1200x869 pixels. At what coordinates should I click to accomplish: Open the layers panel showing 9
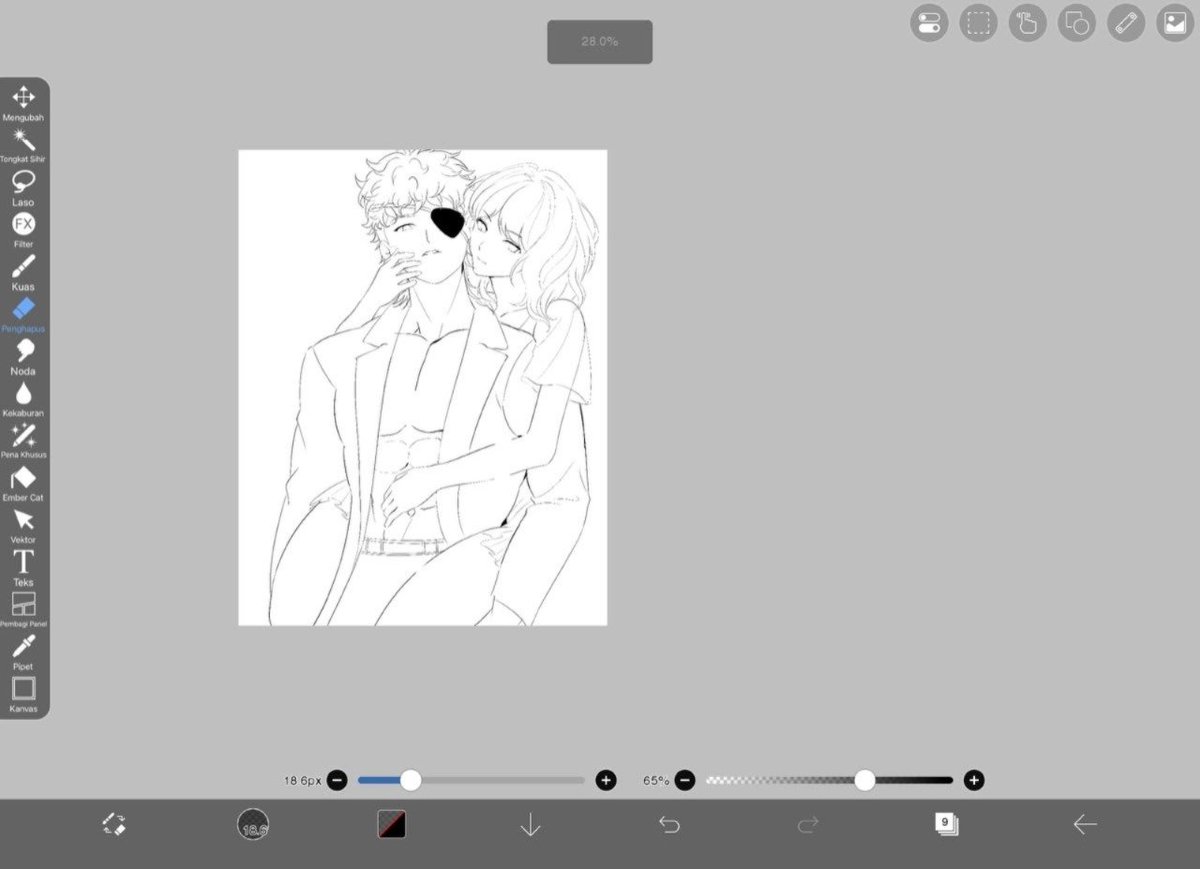(946, 825)
